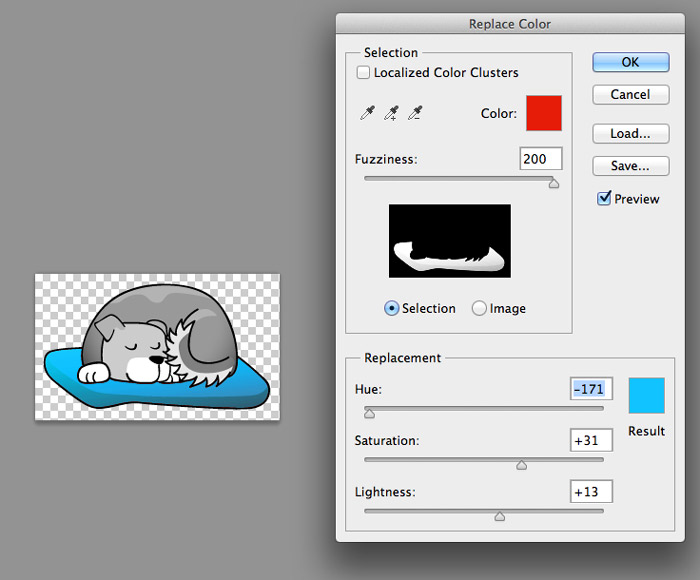Image resolution: width=700 pixels, height=580 pixels.
Task: Open the blue Result color swatch
Action: click(646, 396)
